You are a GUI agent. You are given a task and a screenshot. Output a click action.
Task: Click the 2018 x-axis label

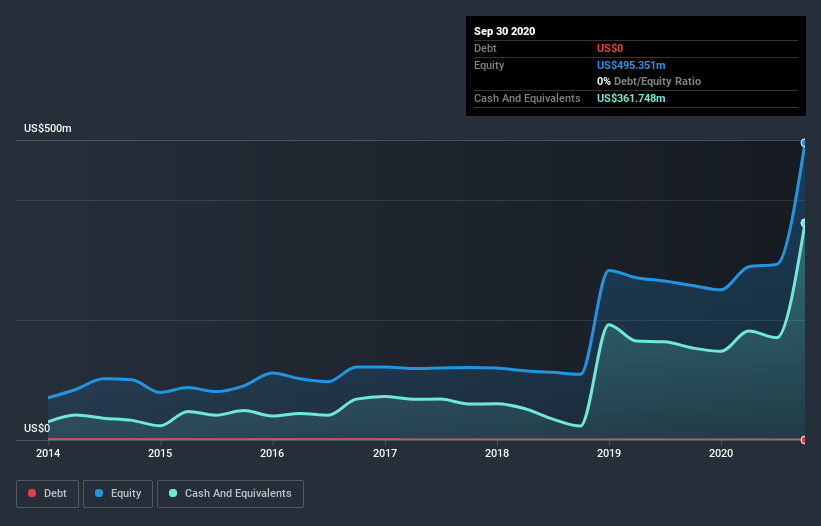click(x=497, y=453)
